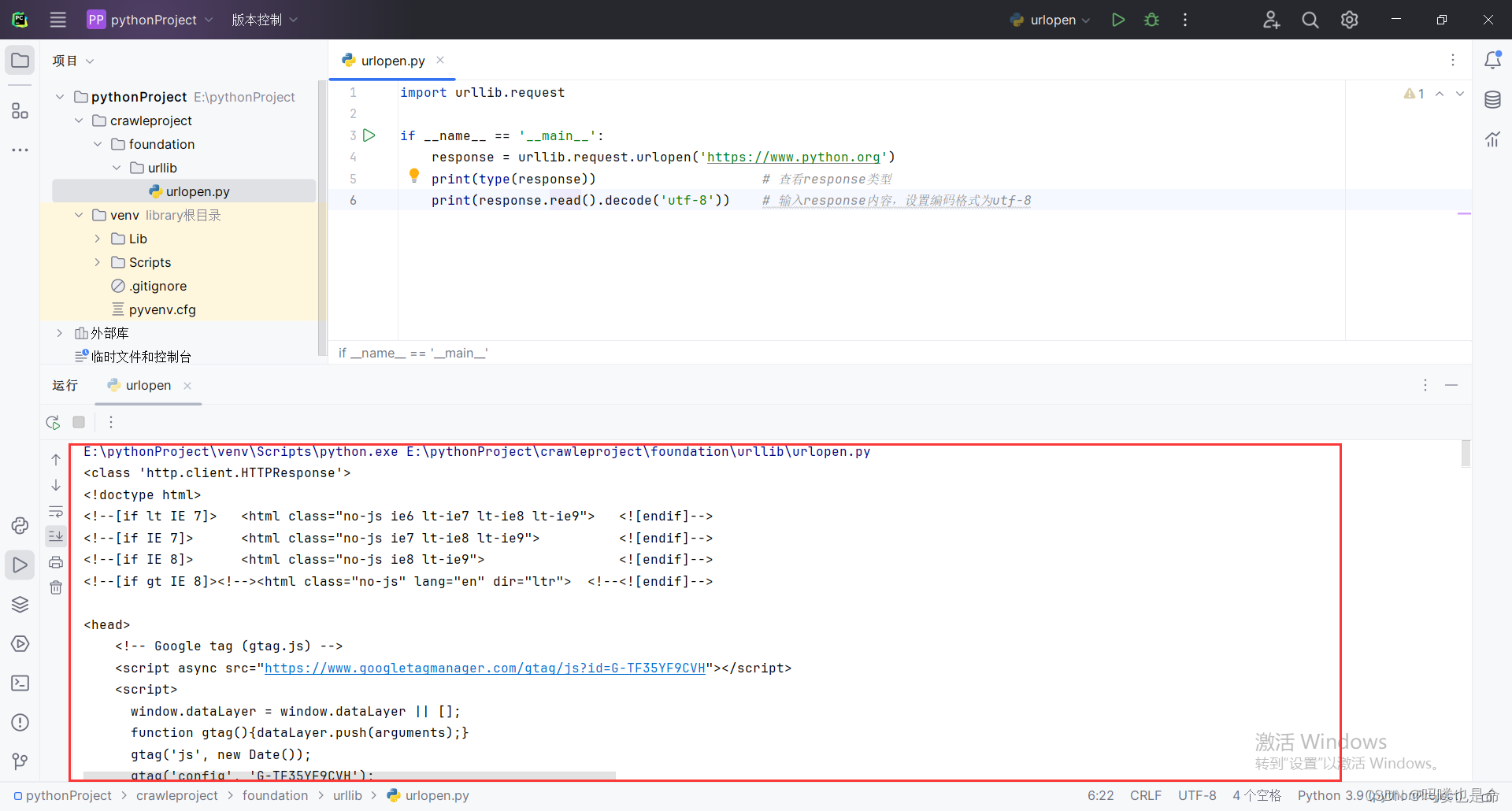1512x811 pixels.
Task: Stop the running process square button
Action: click(79, 422)
